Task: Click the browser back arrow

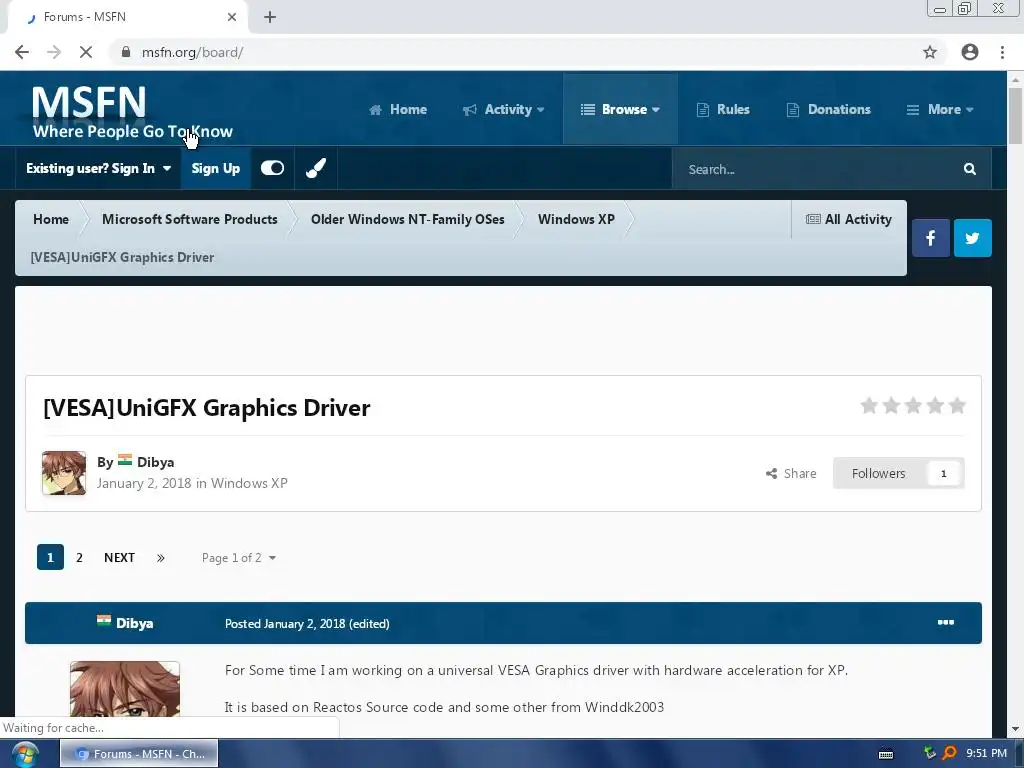Action: tap(22, 52)
